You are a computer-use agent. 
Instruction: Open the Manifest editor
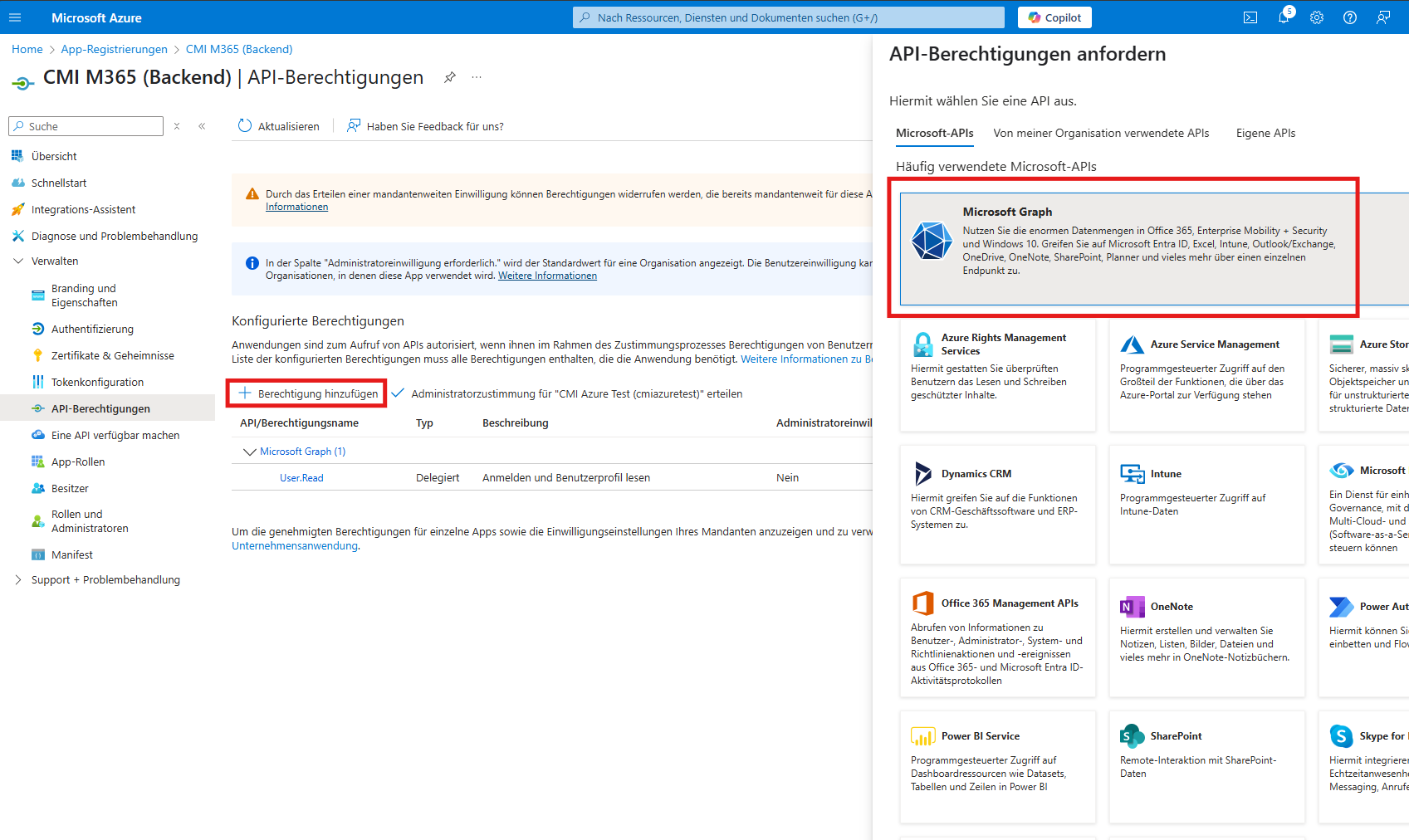[x=71, y=554]
